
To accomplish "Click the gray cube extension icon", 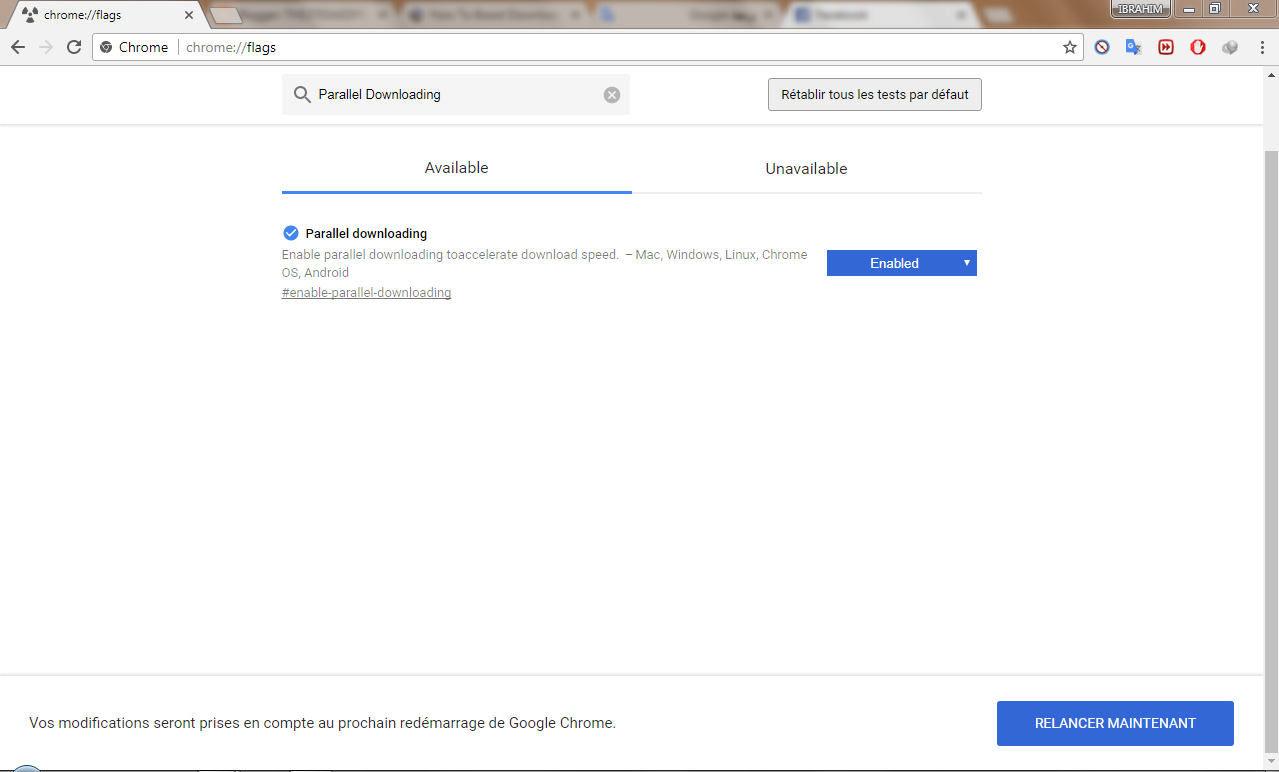I will [x=1230, y=47].
